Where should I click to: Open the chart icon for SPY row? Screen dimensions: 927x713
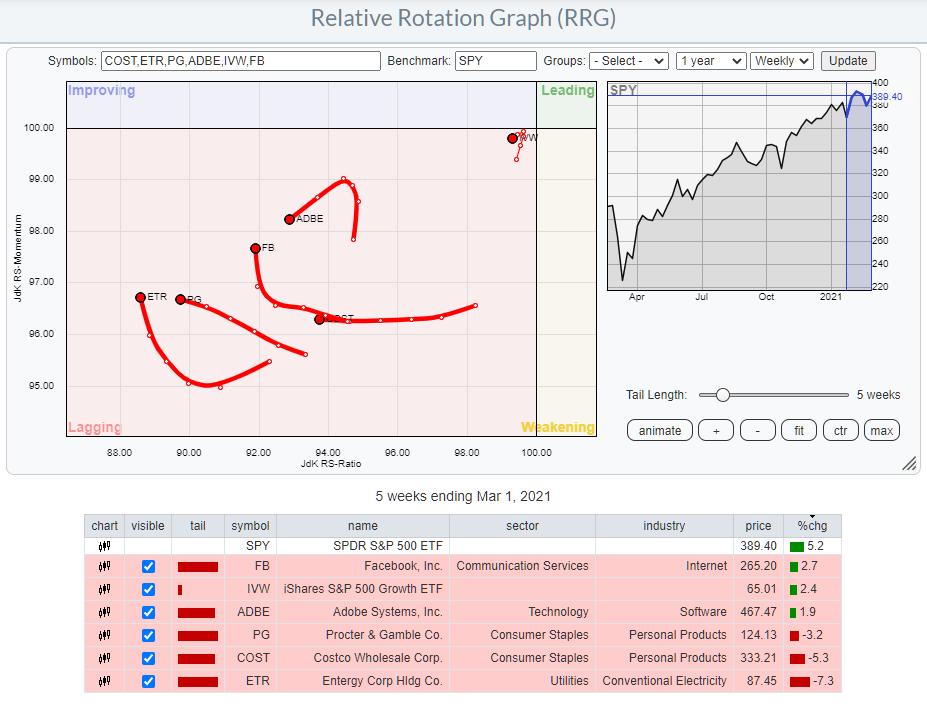[104, 547]
